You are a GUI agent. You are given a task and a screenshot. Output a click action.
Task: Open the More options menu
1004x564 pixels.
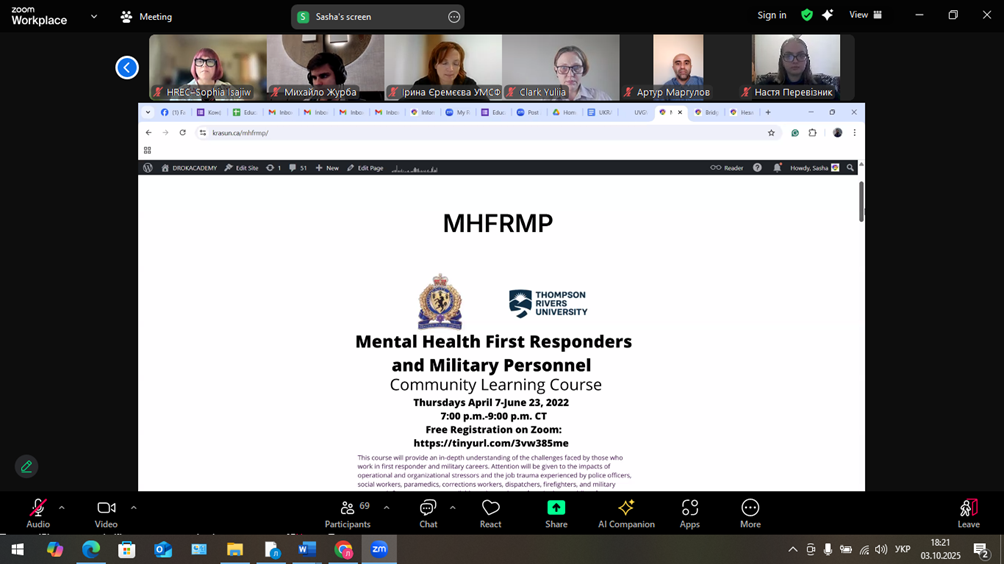(750, 513)
